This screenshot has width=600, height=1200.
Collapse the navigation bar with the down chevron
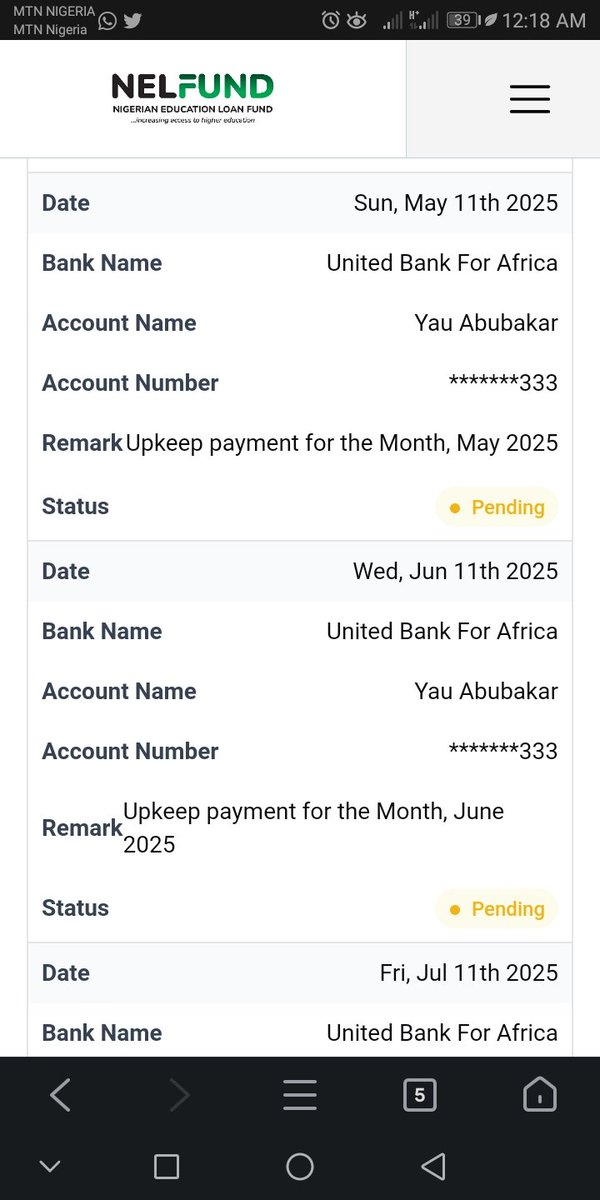click(x=49, y=1166)
